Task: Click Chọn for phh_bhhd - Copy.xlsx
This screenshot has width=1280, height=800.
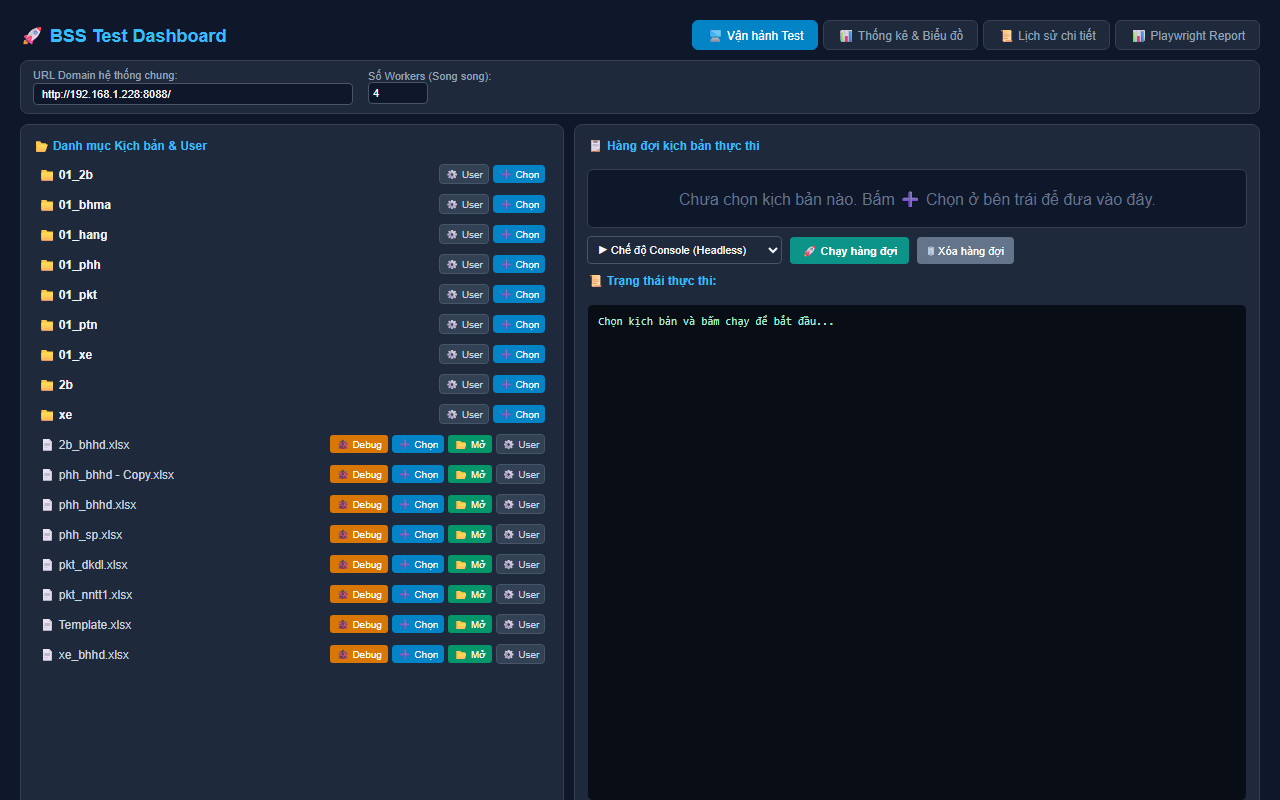Action: click(x=418, y=474)
